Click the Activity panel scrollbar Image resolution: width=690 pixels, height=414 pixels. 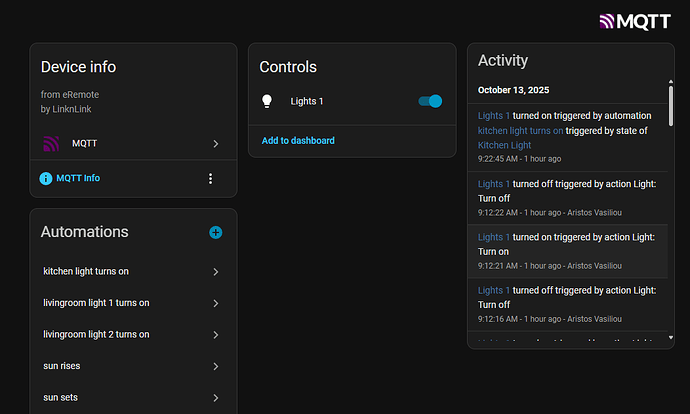670,100
